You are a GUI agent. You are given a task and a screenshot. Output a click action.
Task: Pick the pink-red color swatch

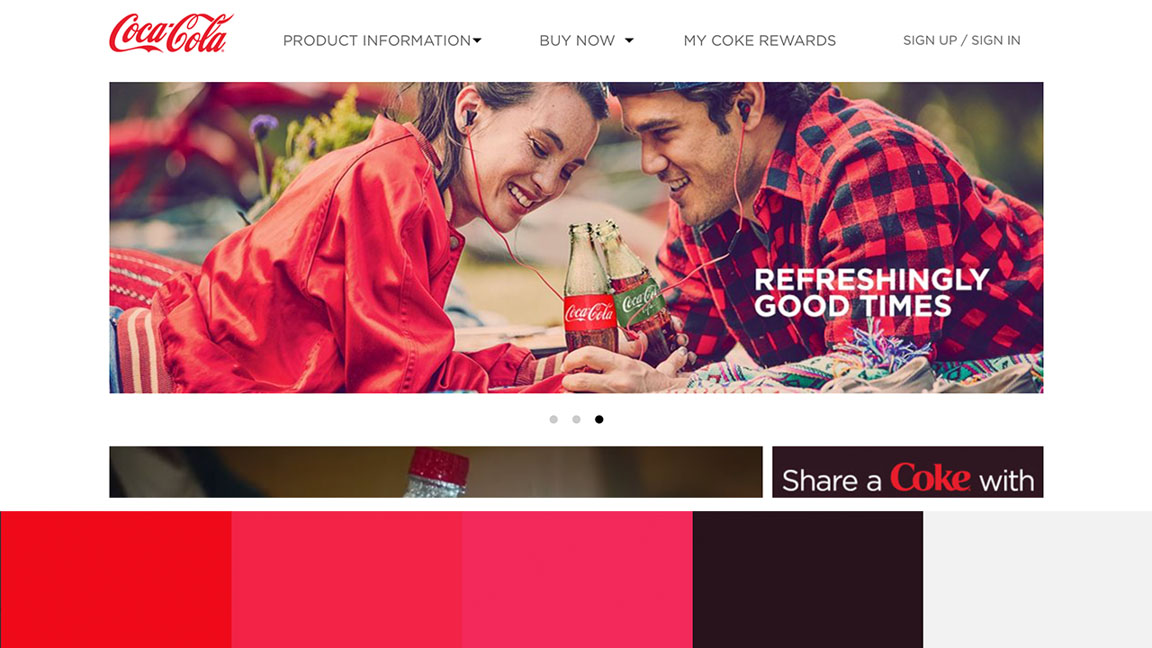(x=577, y=580)
